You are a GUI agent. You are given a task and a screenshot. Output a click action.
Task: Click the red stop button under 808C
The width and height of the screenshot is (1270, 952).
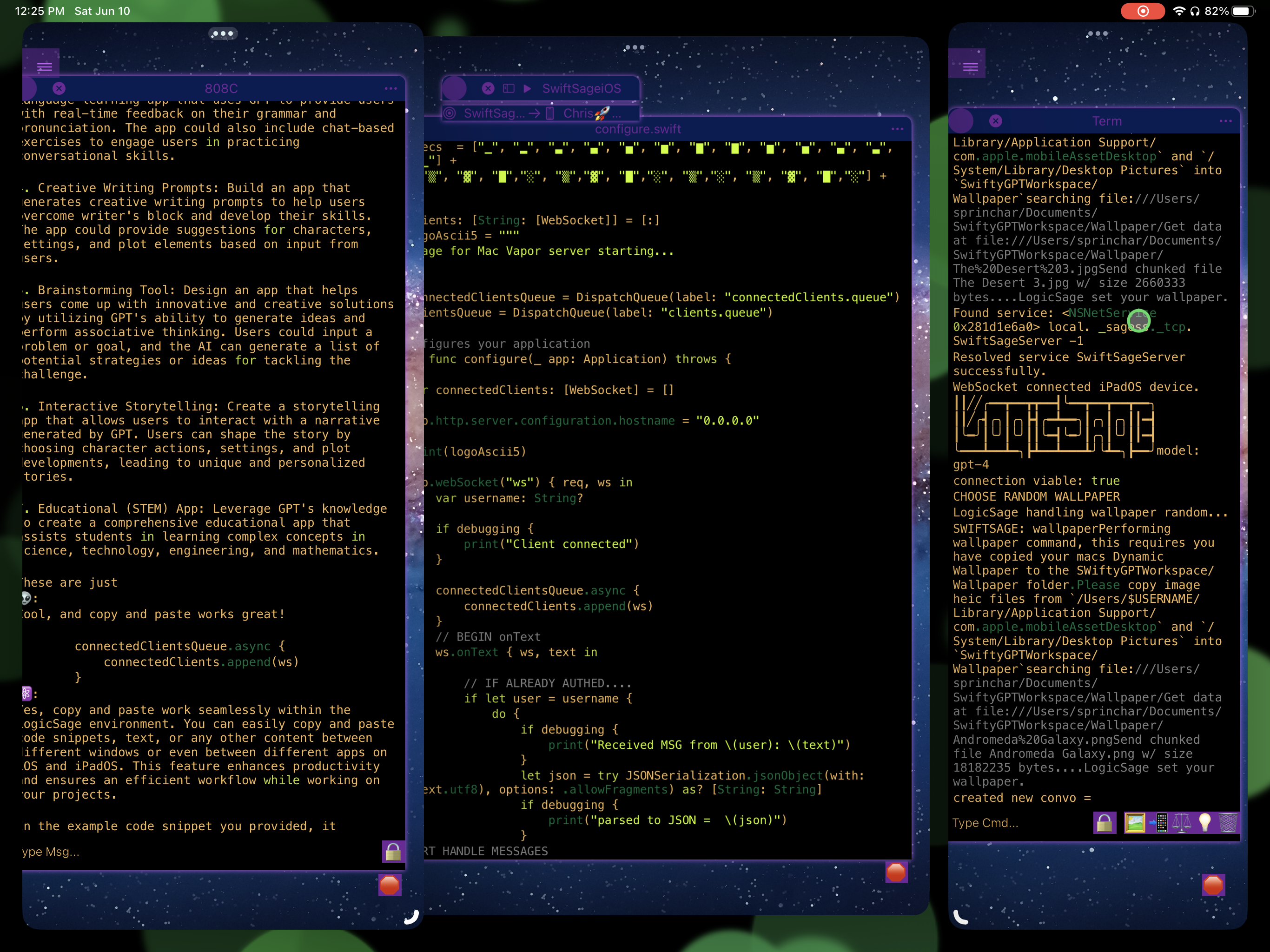click(389, 885)
